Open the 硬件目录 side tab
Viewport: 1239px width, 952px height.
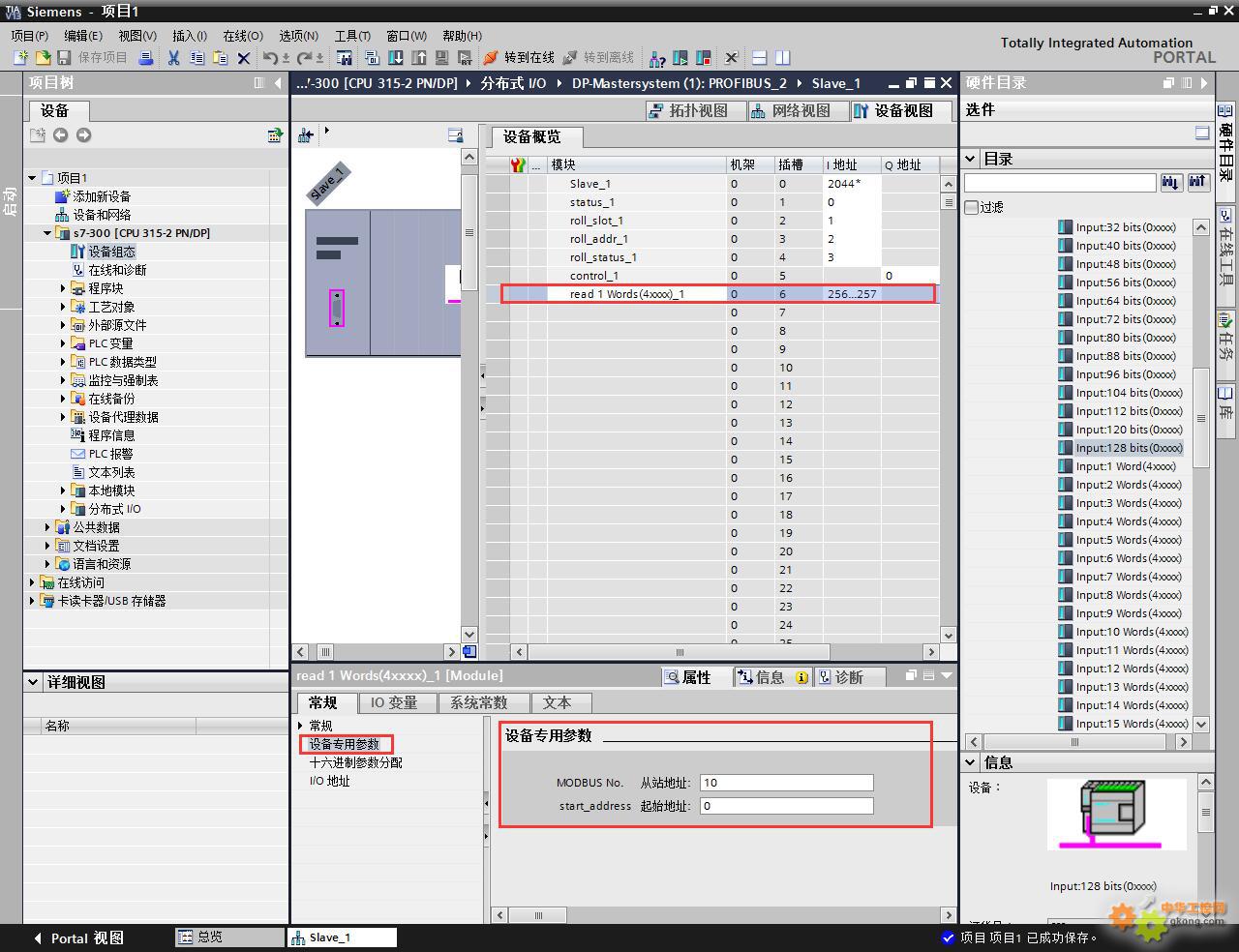tap(1226, 150)
